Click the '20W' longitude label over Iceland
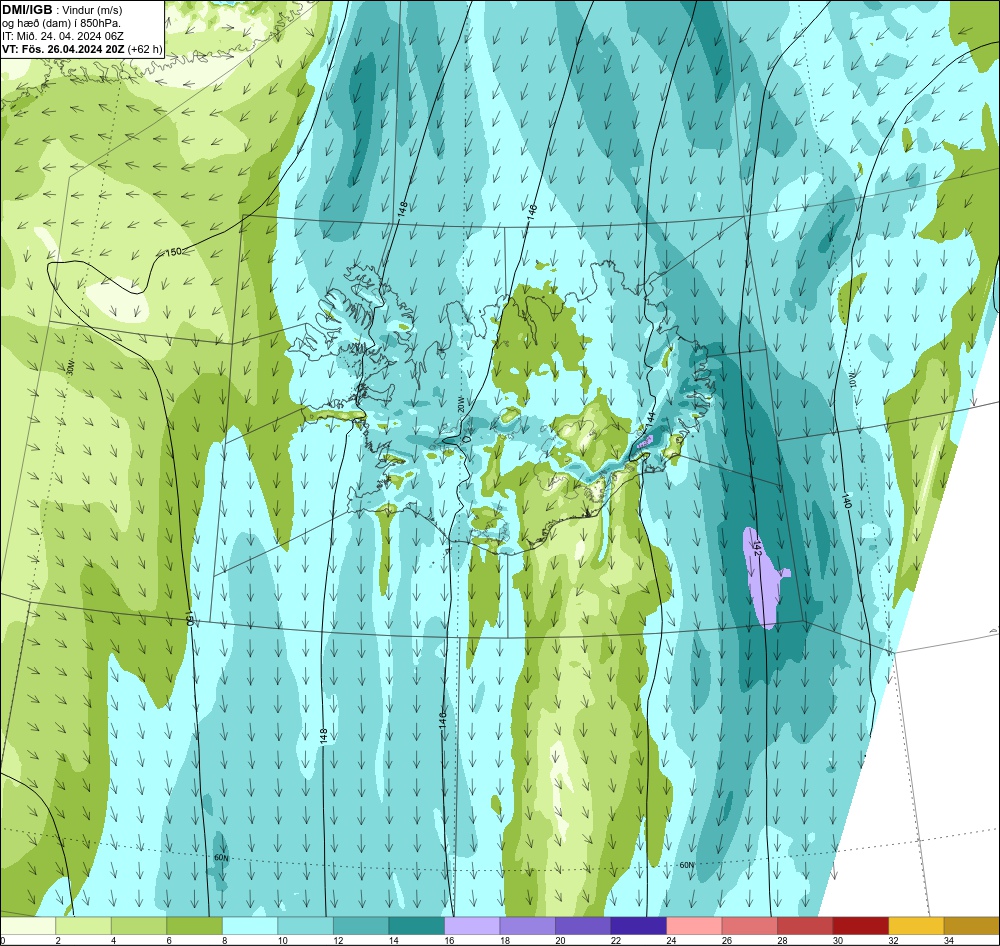Viewport: 1000px width, 946px height. point(460,404)
